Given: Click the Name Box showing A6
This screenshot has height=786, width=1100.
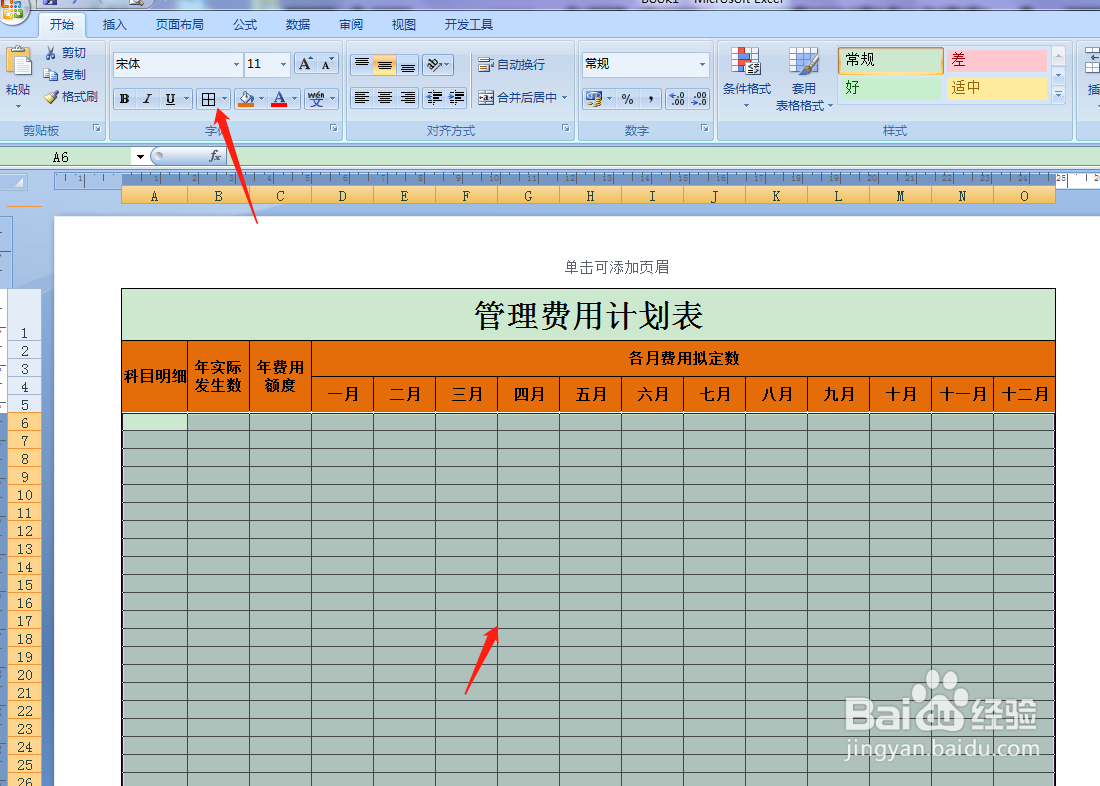Looking at the screenshot, I should [62, 156].
